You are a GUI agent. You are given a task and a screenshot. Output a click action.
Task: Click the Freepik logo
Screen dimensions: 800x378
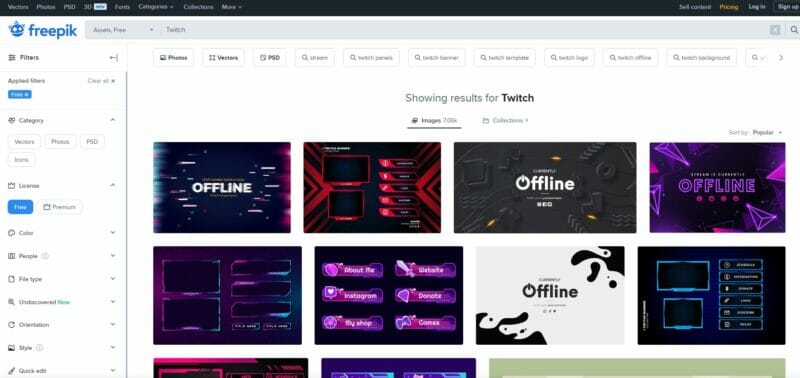click(x=43, y=30)
